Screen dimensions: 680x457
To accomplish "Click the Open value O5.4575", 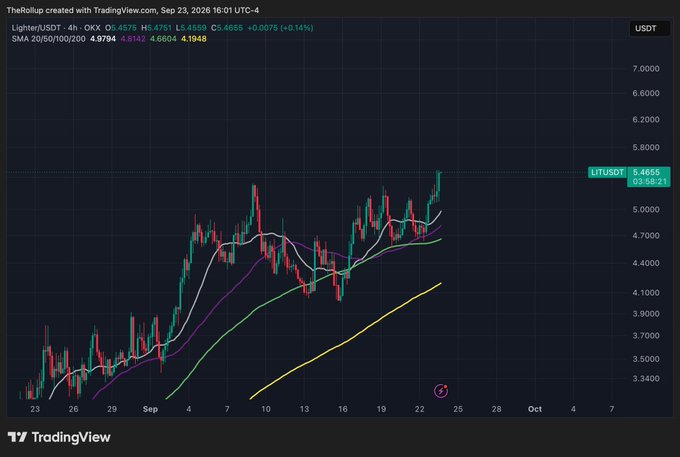I will 121,28.
